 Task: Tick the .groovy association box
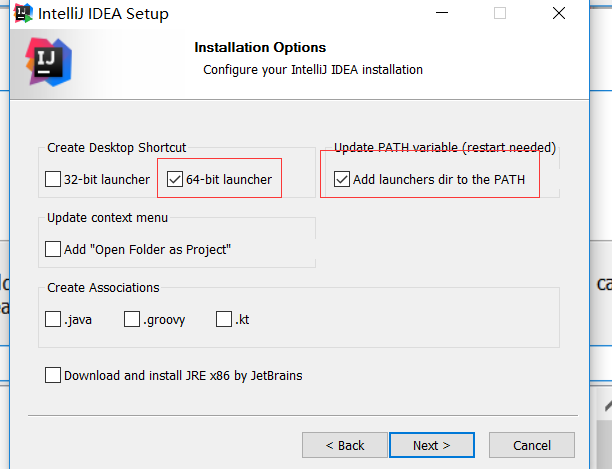point(132,319)
